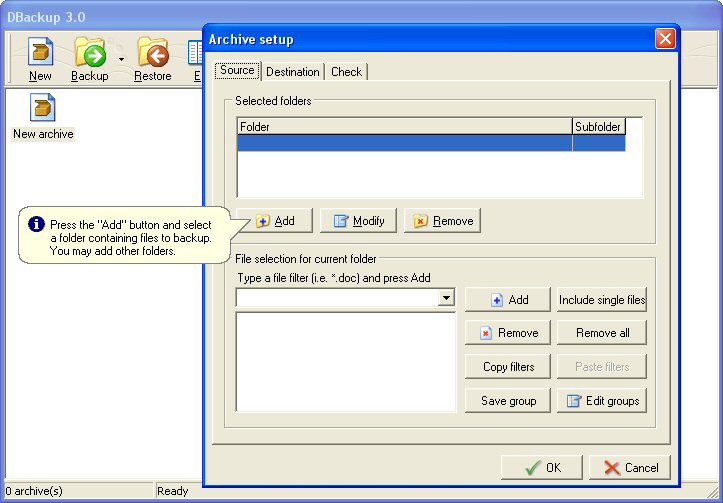This screenshot has height=503, width=723.
Task: Click the Save group button
Action: click(508, 401)
